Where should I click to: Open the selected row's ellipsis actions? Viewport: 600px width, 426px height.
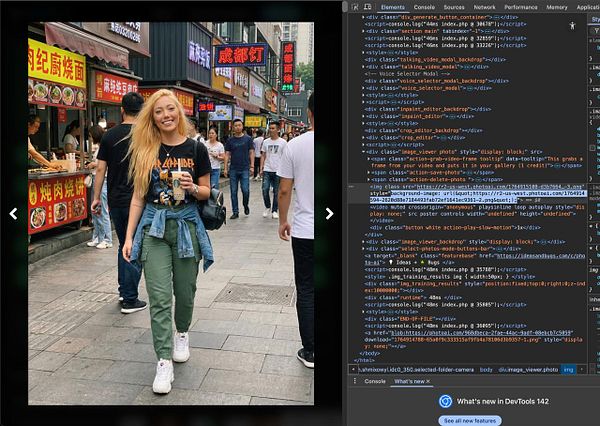352,186
